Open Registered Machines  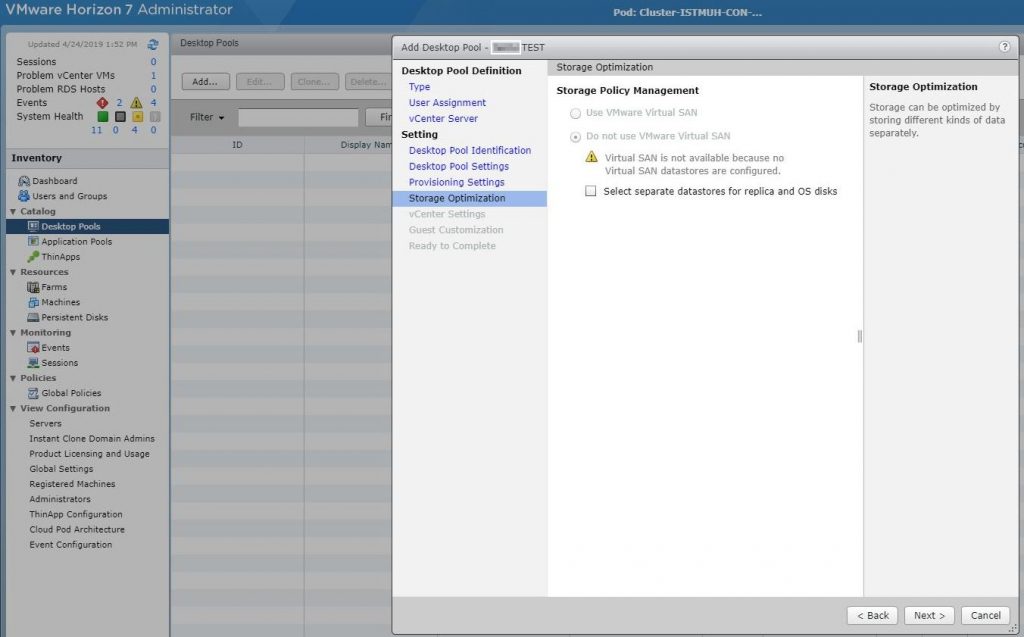pos(72,484)
